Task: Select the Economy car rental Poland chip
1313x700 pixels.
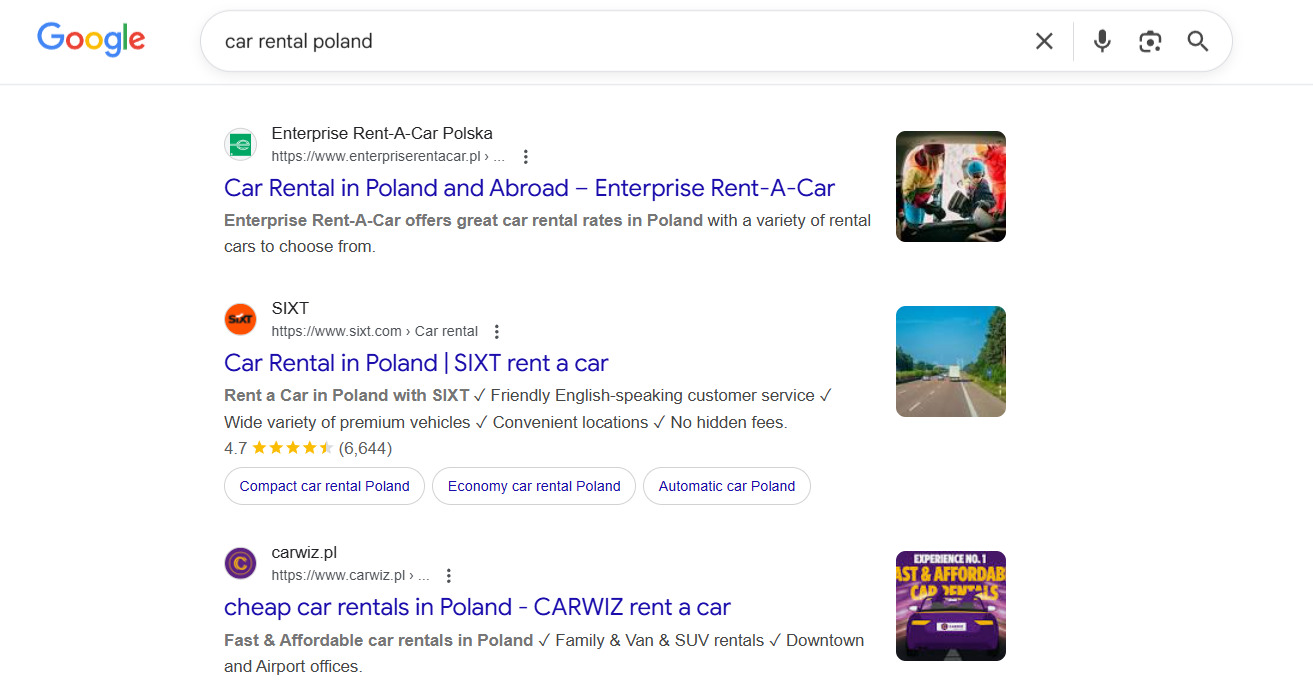Action: point(533,486)
